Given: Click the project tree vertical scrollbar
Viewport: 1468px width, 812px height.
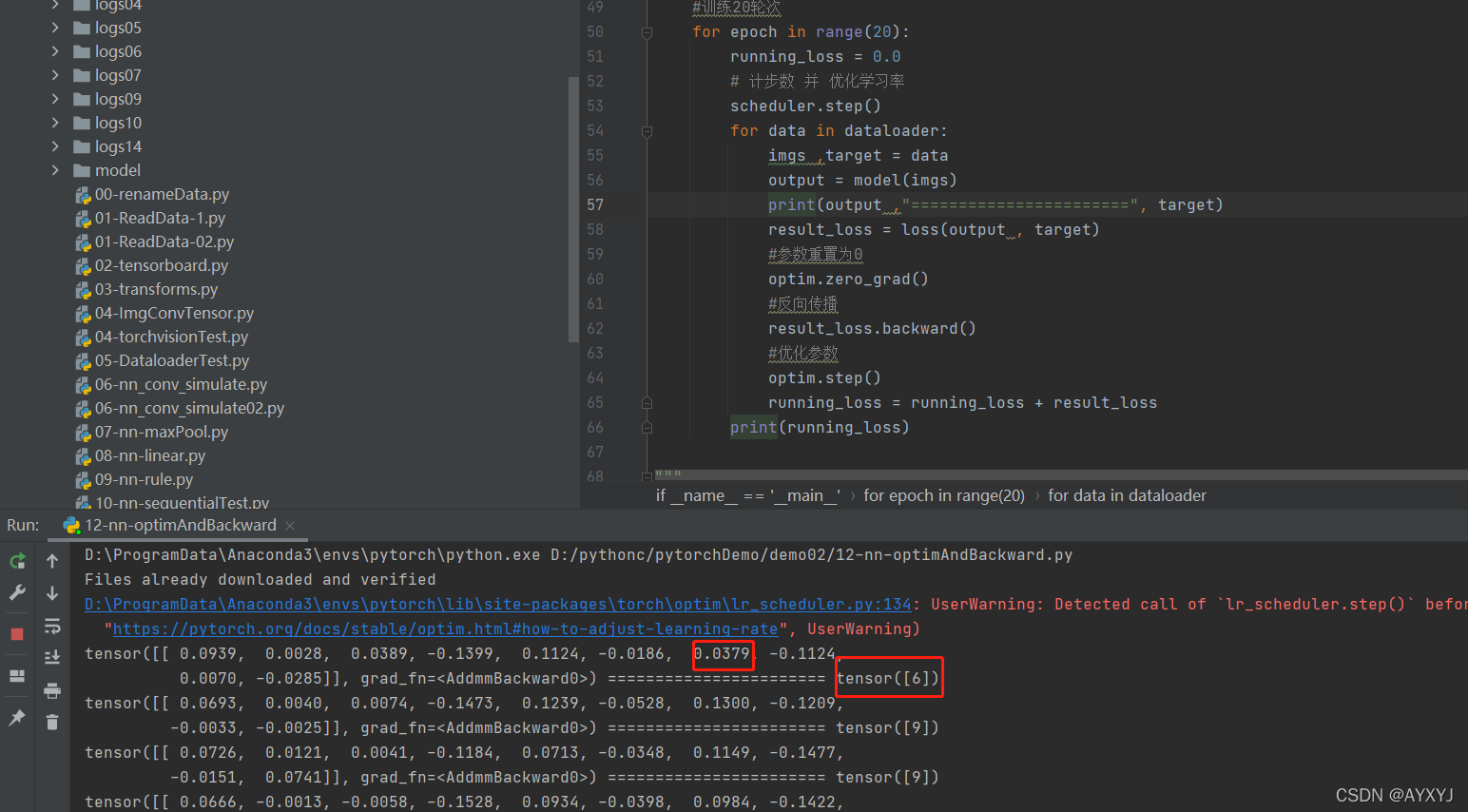Looking at the screenshot, I should [x=573, y=209].
